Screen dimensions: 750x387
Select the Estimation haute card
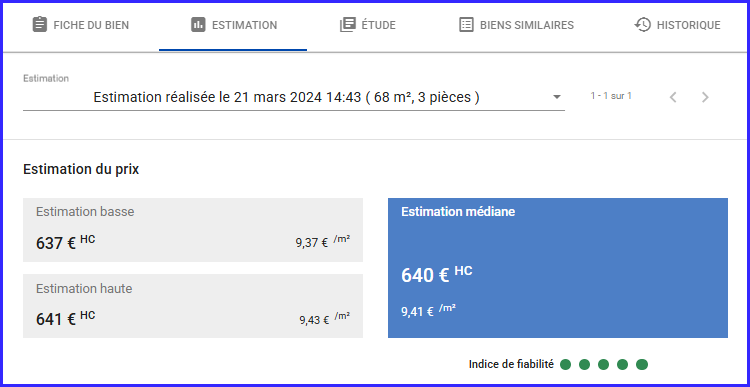pos(193,306)
